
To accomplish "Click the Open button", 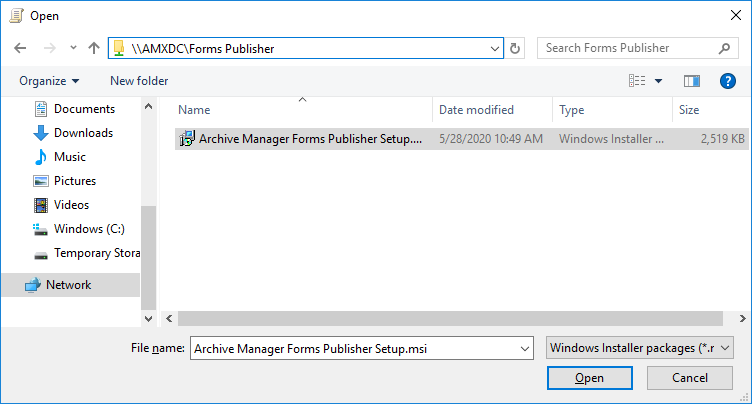I will point(589,378).
